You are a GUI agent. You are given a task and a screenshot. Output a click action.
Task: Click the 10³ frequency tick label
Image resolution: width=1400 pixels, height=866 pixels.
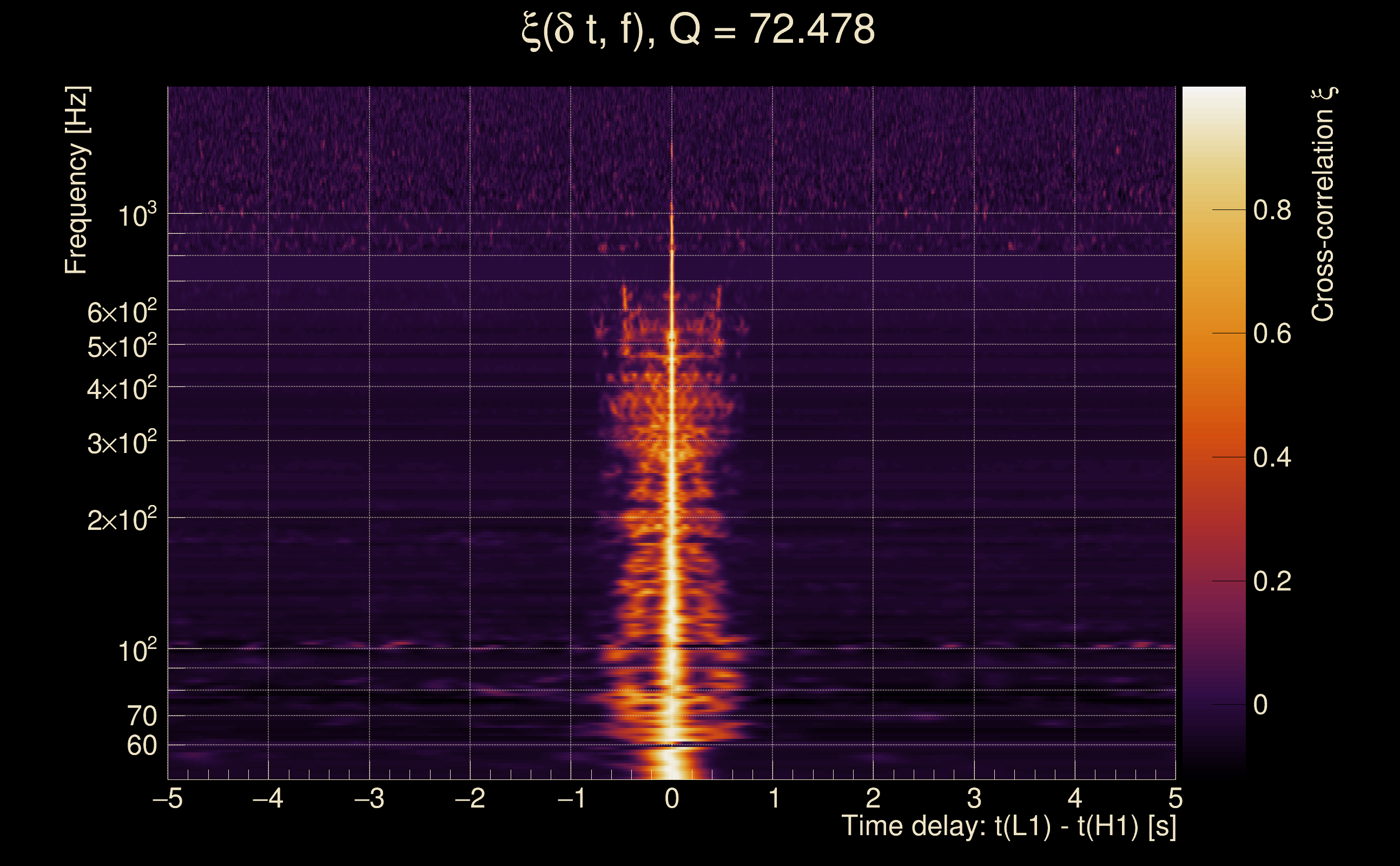pyautogui.click(x=136, y=216)
